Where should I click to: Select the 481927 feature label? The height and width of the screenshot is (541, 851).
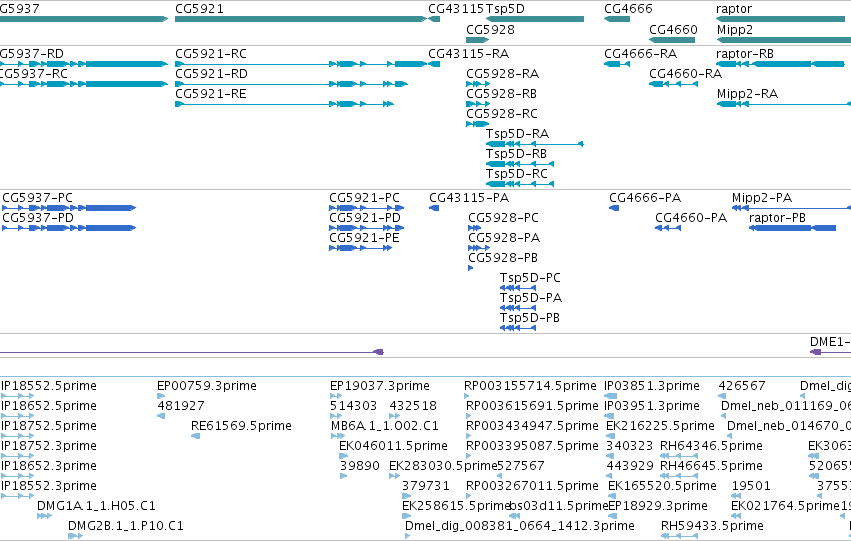tap(181, 406)
